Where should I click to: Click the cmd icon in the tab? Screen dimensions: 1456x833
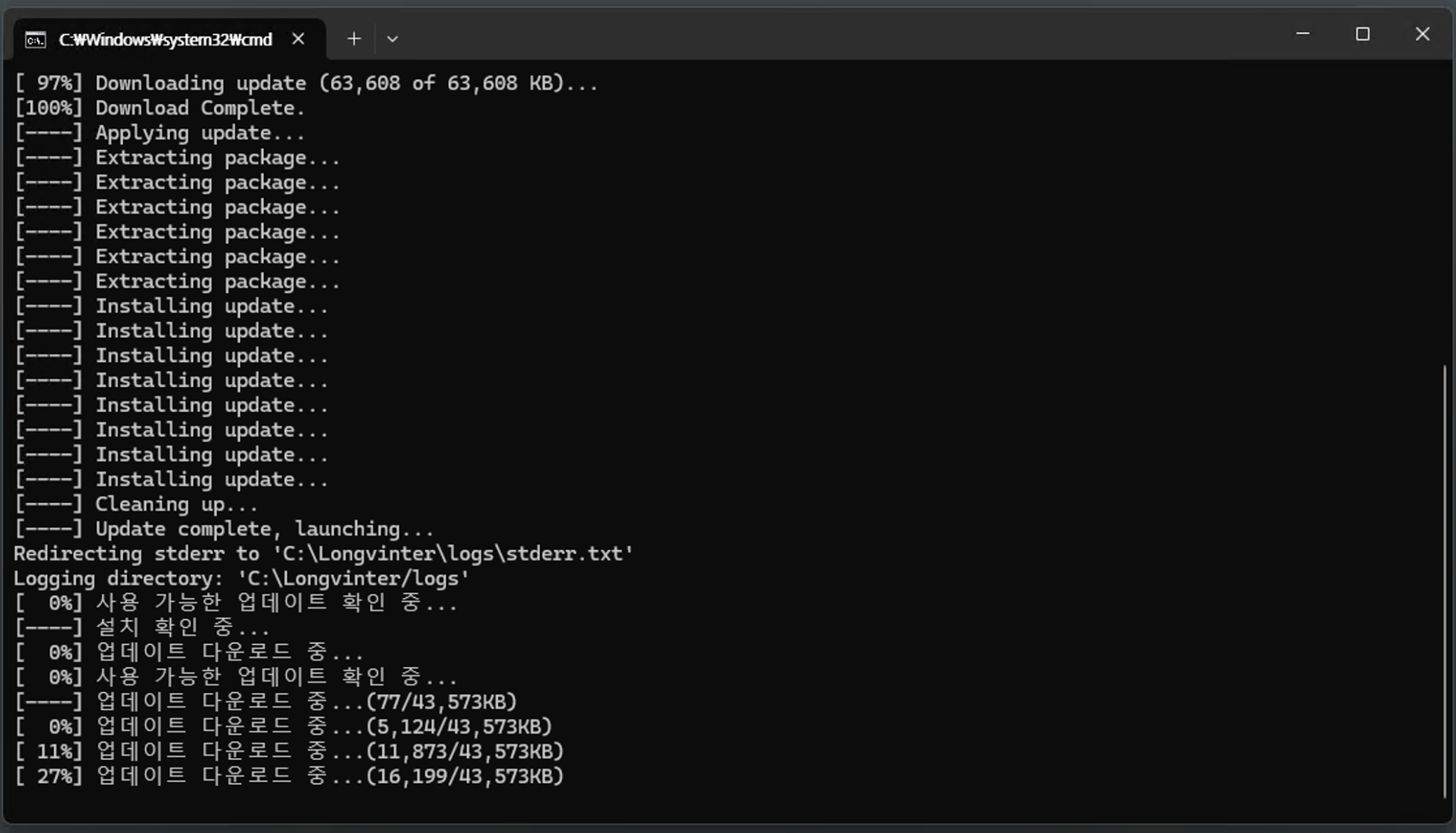tap(35, 40)
